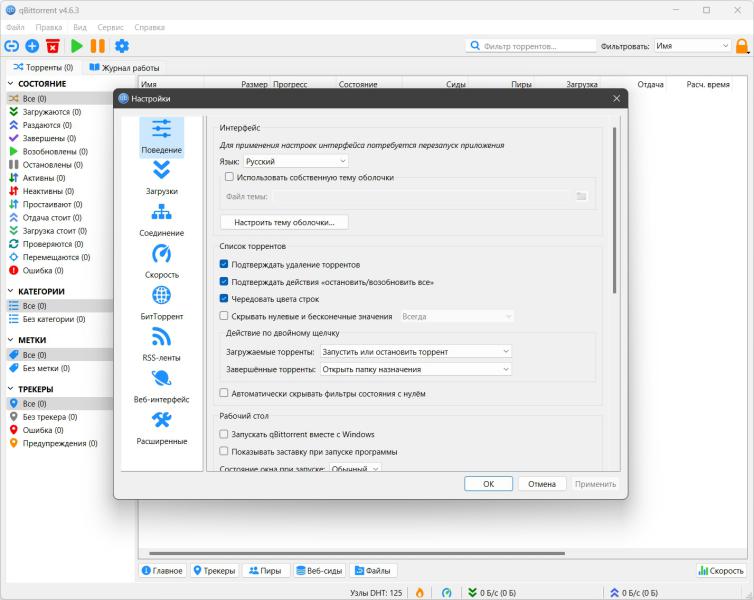Open the Файлы bottom panel tab
The image size is (754, 600).
(x=373, y=571)
